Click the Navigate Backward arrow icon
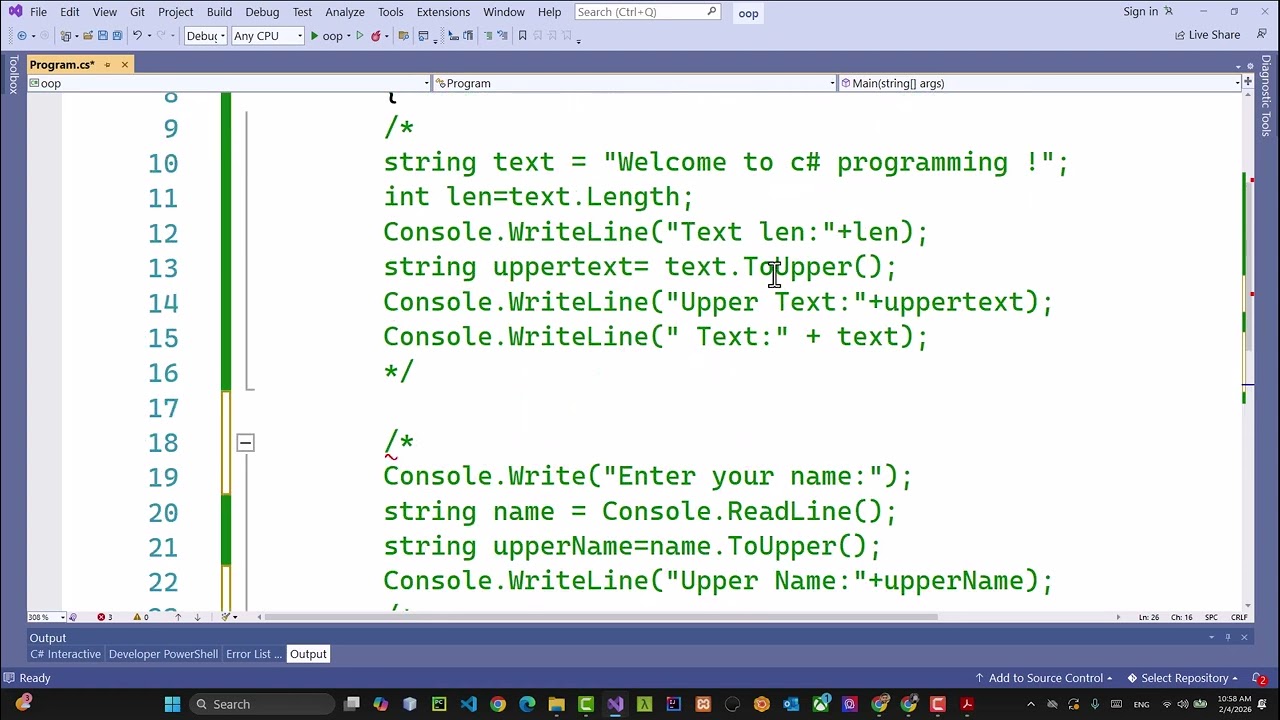The width and height of the screenshot is (1280, 720). point(22,36)
